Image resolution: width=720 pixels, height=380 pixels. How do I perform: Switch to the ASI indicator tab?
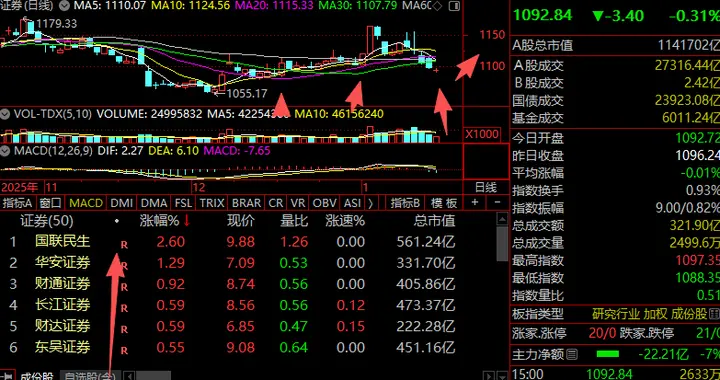(x=352, y=203)
